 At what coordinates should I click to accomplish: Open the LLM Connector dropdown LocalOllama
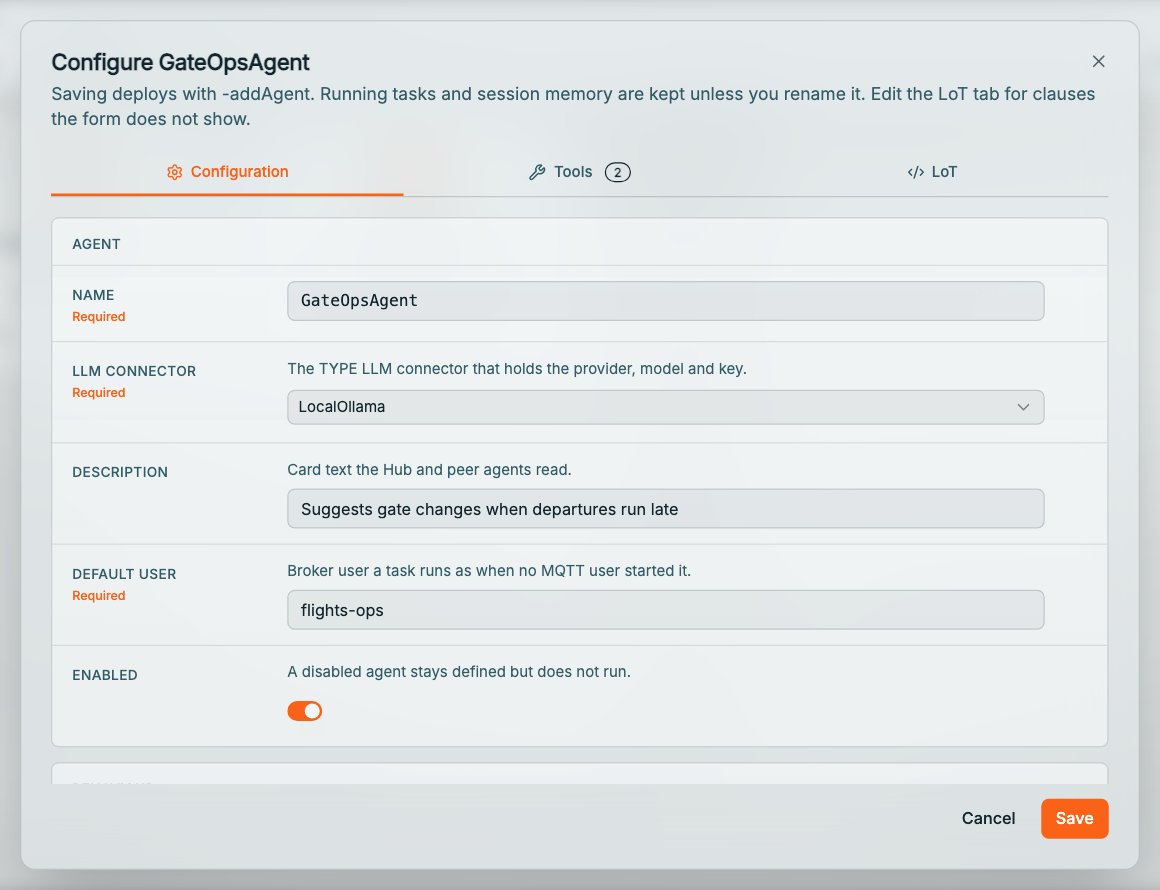[665, 407]
